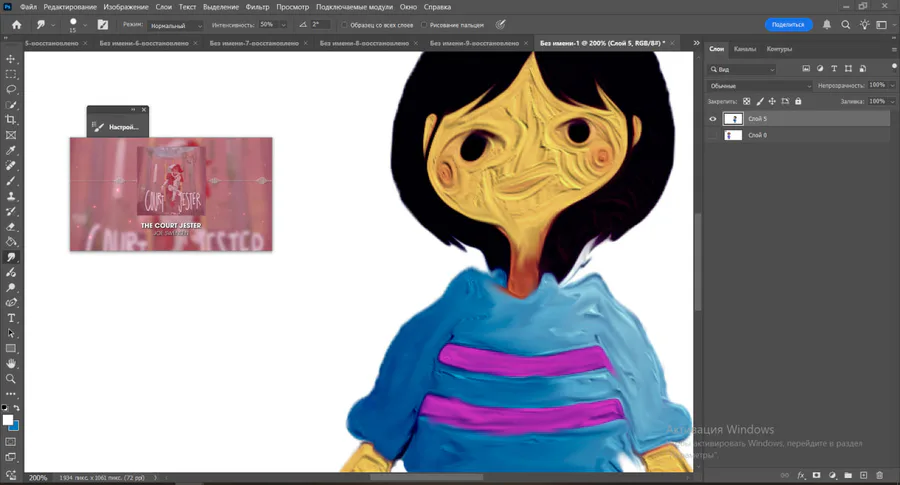900x485 pixels.
Task: Select the Path Selection arrow tool
Action: pyautogui.click(x=10, y=333)
